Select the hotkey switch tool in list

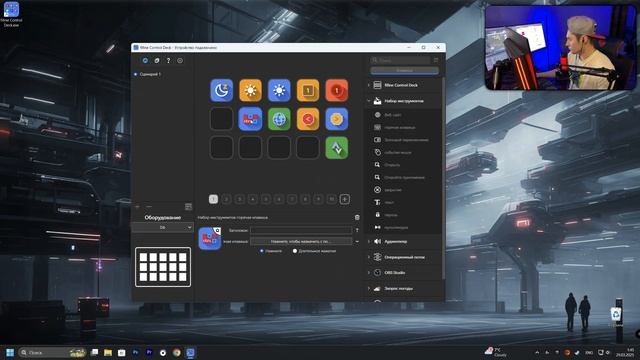click(401, 140)
